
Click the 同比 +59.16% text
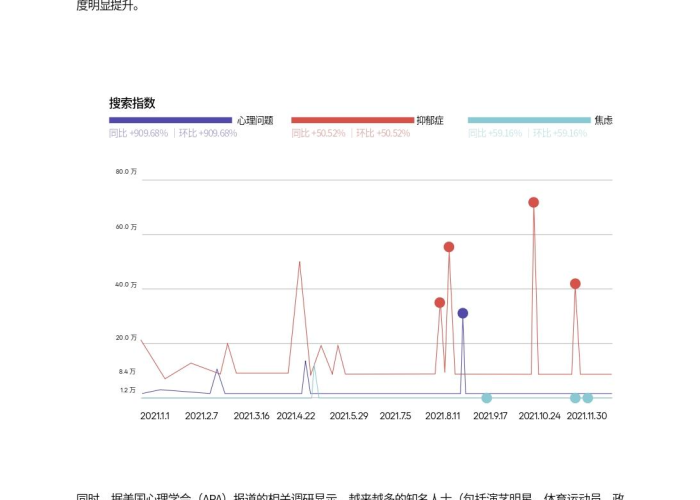[495, 133]
